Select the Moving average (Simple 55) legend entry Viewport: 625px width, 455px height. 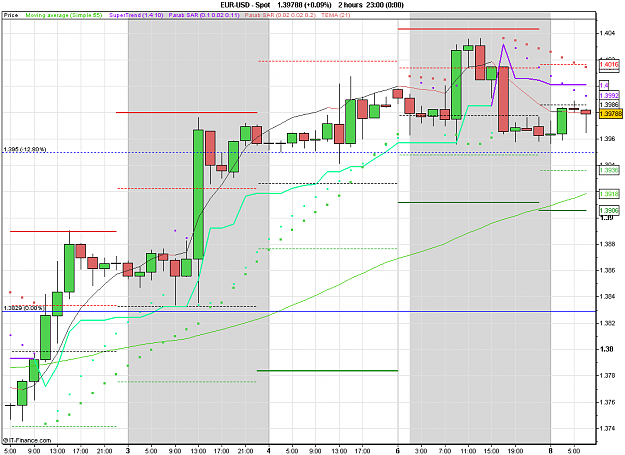[x=64, y=15]
